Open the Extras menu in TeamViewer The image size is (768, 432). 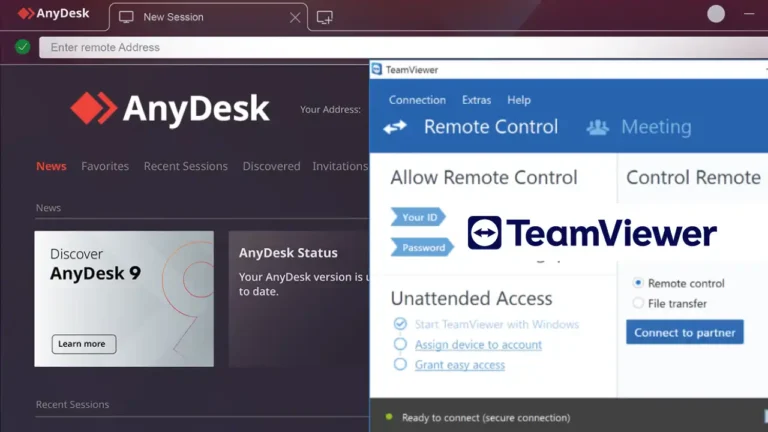point(476,100)
